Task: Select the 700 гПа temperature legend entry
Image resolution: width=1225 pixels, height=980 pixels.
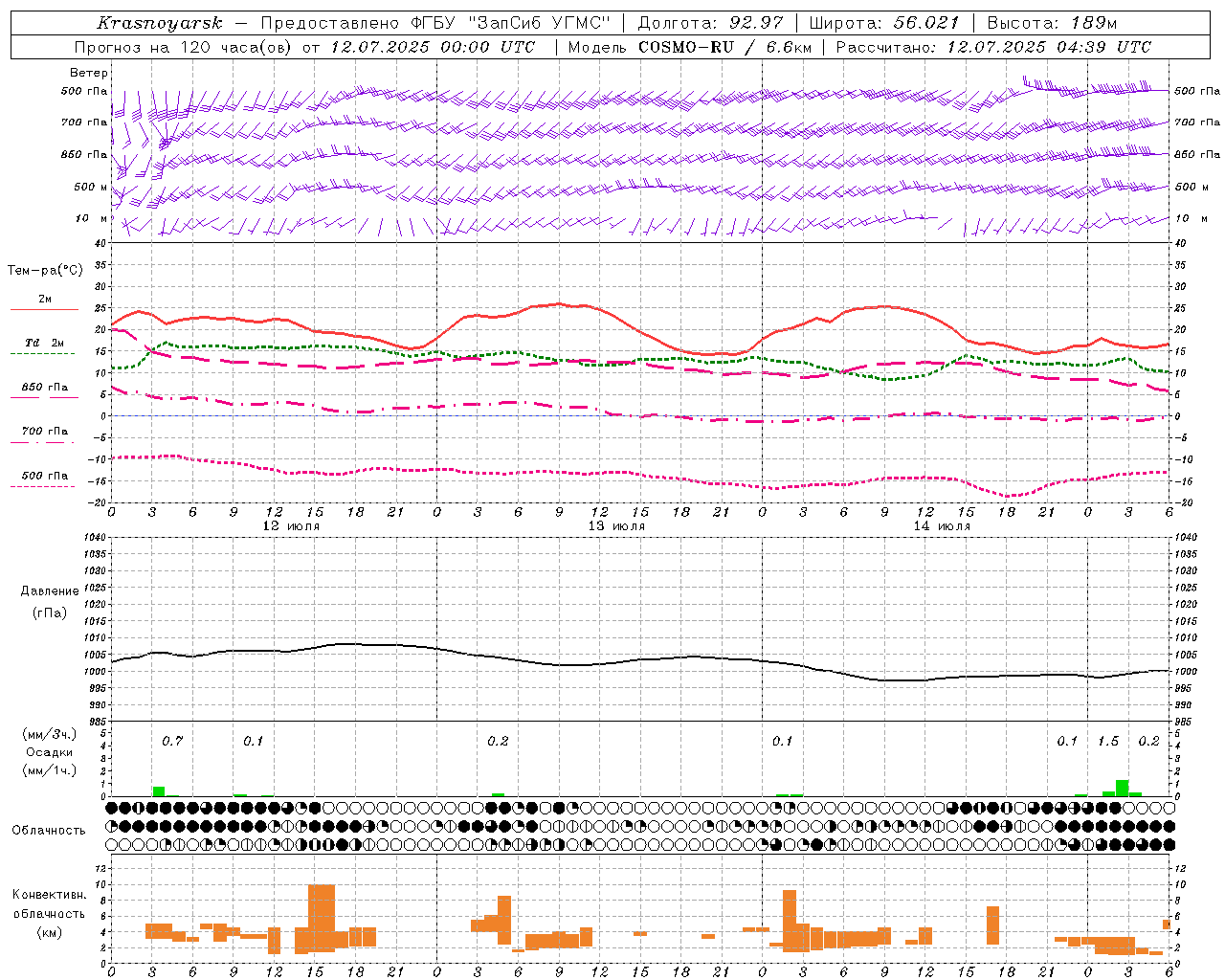Action: pos(45,432)
